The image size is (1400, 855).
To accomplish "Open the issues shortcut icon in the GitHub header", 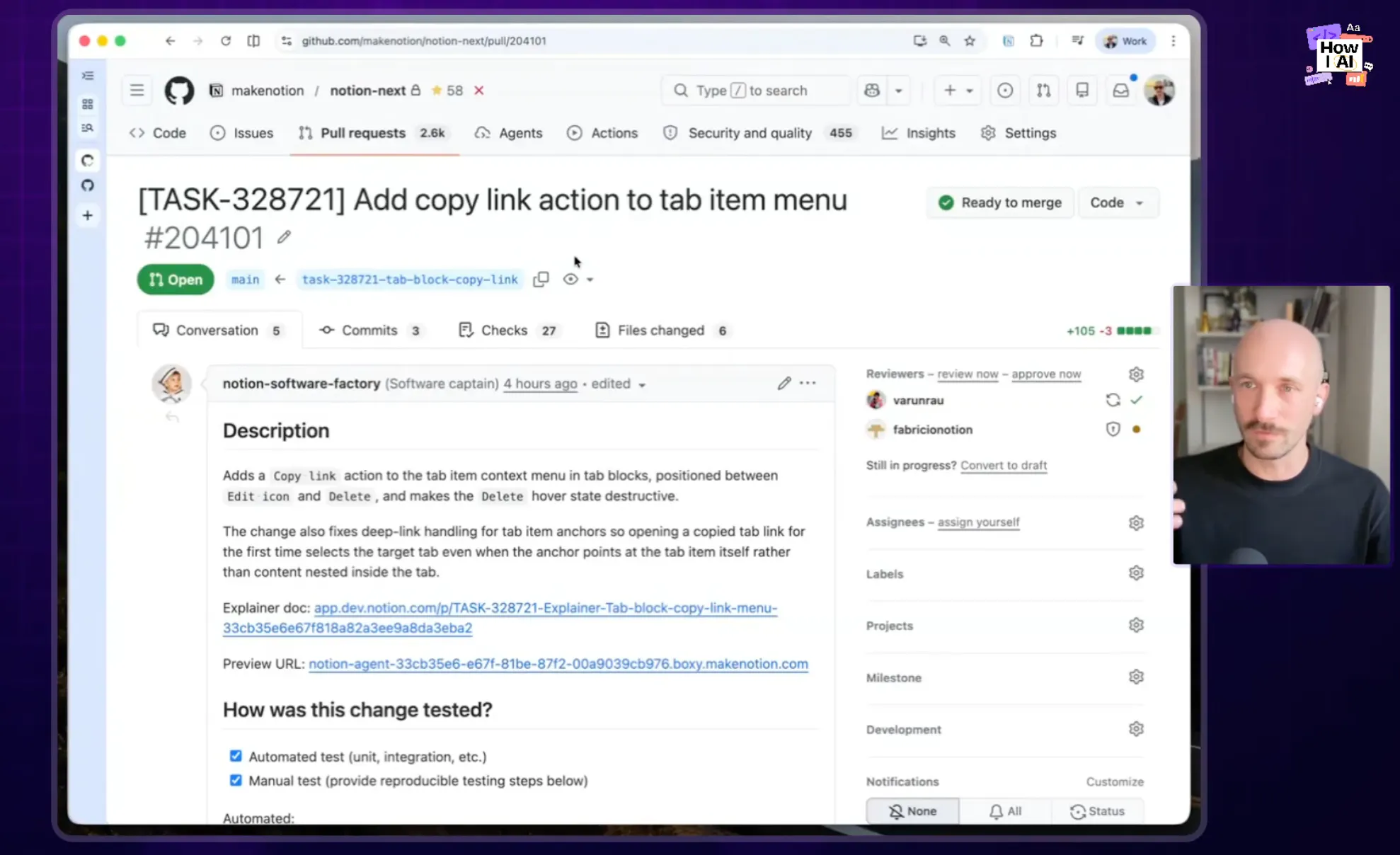I will click(1005, 91).
